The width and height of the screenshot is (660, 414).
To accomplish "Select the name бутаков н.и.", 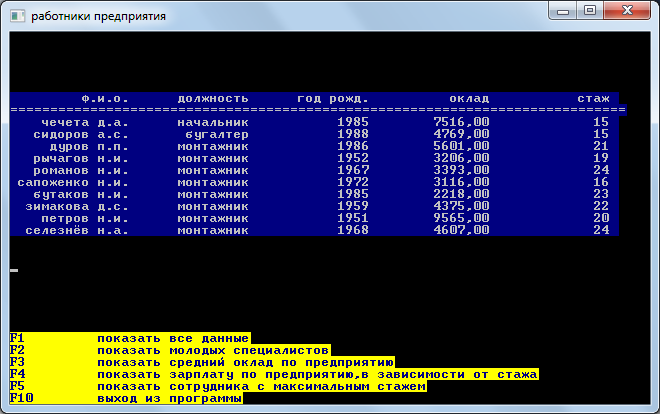I will pos(81,195).
